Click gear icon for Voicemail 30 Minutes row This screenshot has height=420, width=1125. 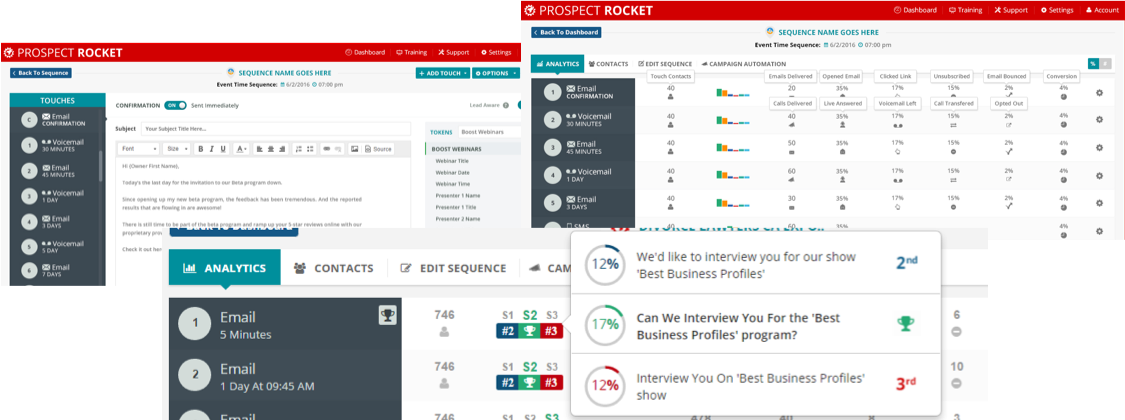coord(1099,120)
